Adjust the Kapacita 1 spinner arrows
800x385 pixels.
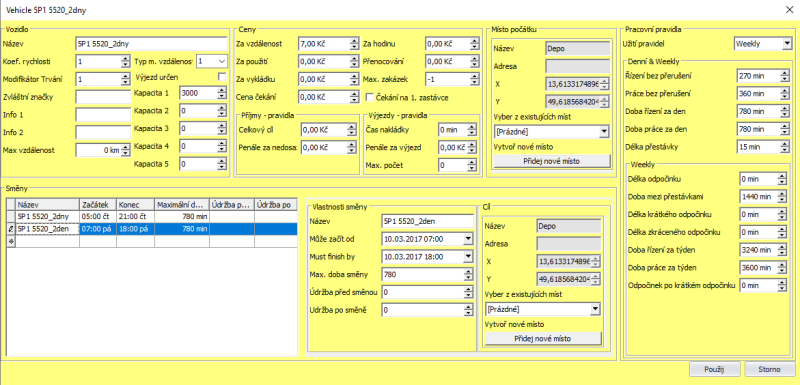(221, 93)
